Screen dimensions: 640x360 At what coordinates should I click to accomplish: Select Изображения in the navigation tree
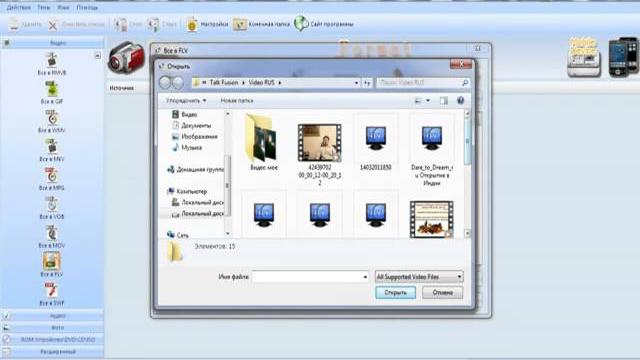point(195,137)
